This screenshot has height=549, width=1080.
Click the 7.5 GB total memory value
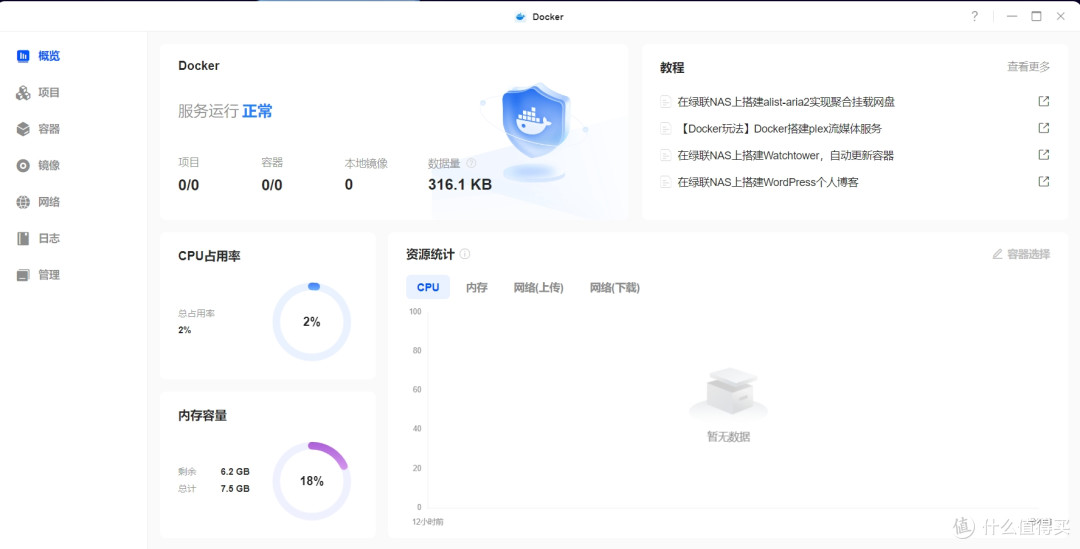pos(235,488)
